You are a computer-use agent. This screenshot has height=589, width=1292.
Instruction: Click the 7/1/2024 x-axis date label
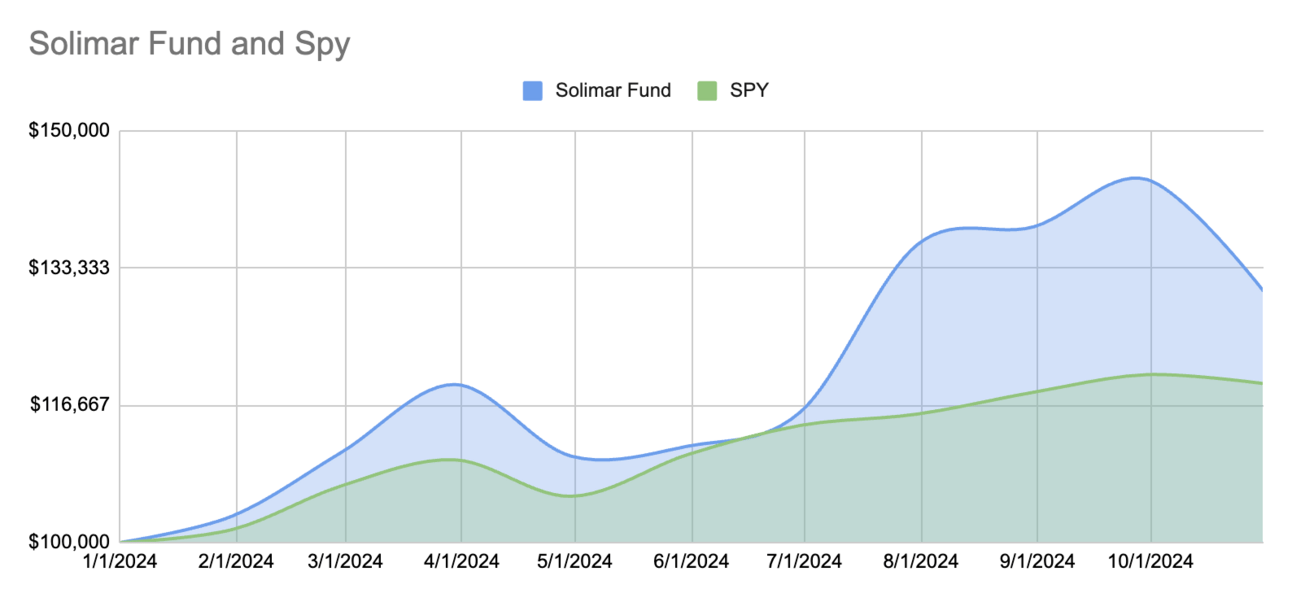click(x=805, y=562)
